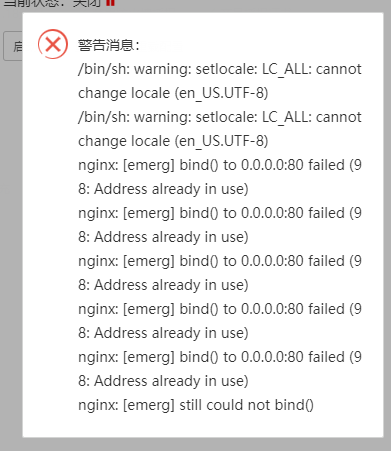Click the first /bin/sh setlocale warning line

pyautogui.click(x=220, y=69)
